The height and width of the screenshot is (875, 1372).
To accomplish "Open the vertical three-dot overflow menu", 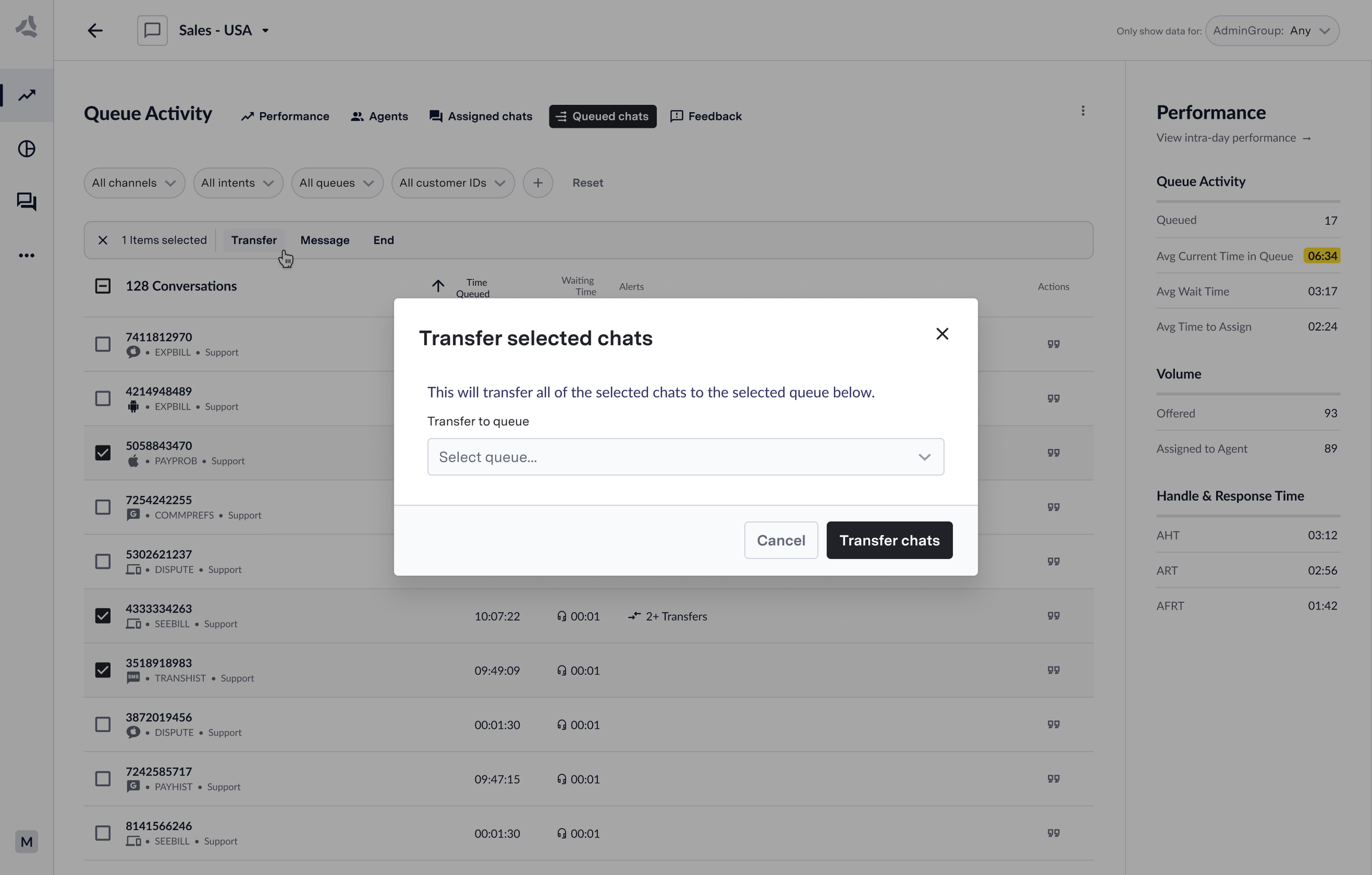I will (1083, 111).
